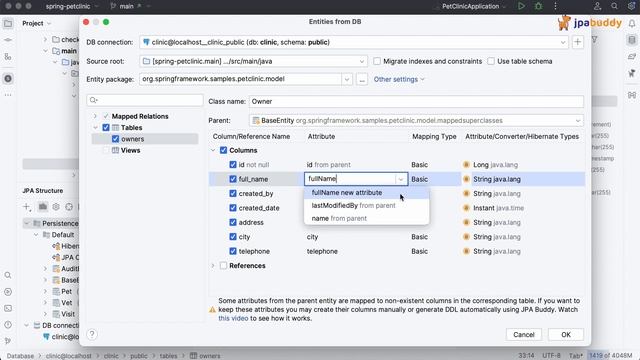Open the help question mark icon
The width and height of the screenshot is (640, 360).
pos(92,334)
